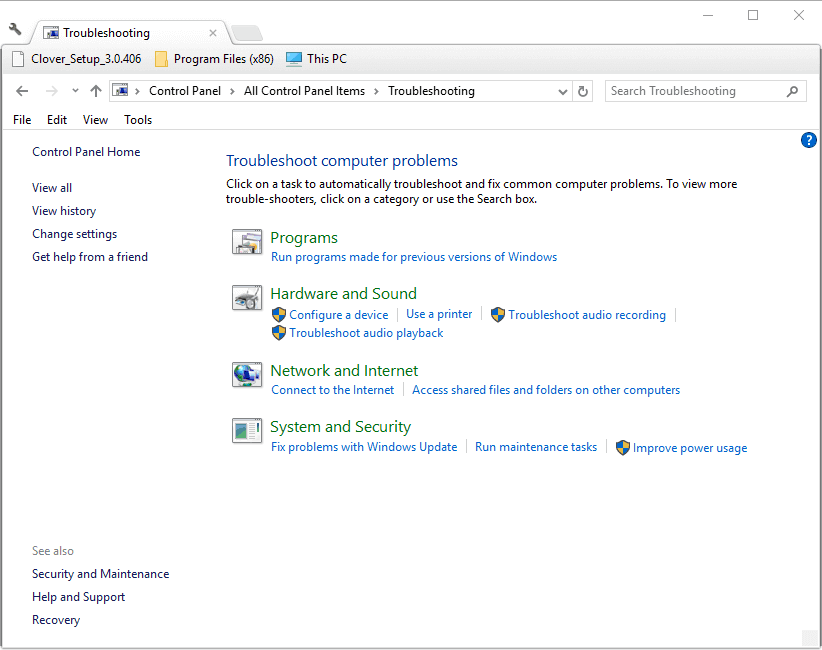Viewport: 822px width, 650px height.
Task: Launch Configure a device troubleshooter
Action: 339,315
